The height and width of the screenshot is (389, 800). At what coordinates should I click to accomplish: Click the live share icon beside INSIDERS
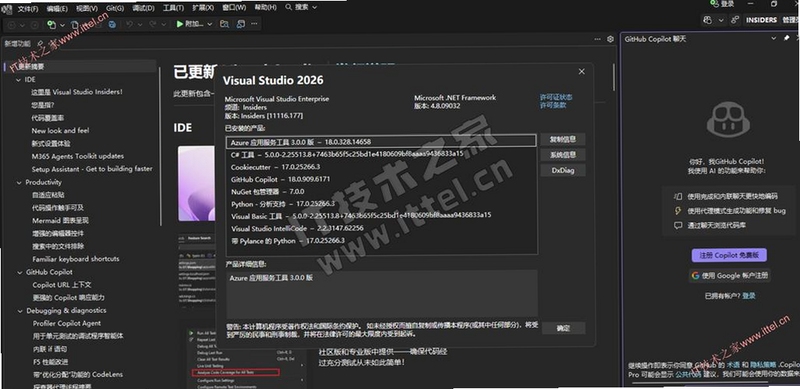(x=735, y=20)
